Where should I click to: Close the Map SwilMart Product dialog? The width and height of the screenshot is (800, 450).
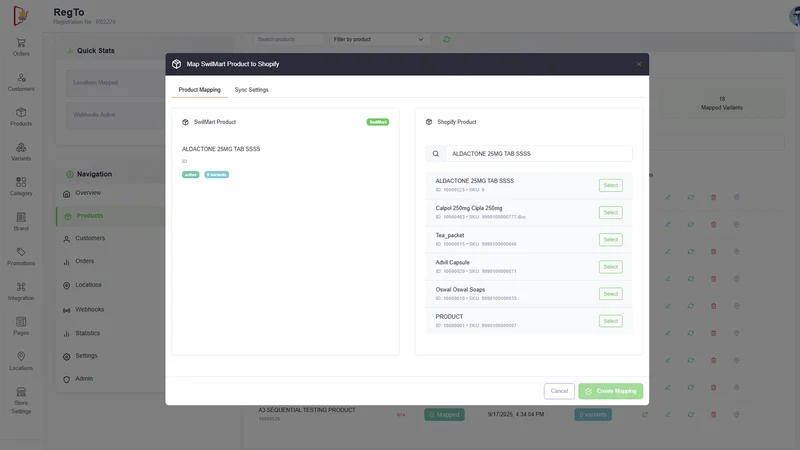(x=639, y=64)
